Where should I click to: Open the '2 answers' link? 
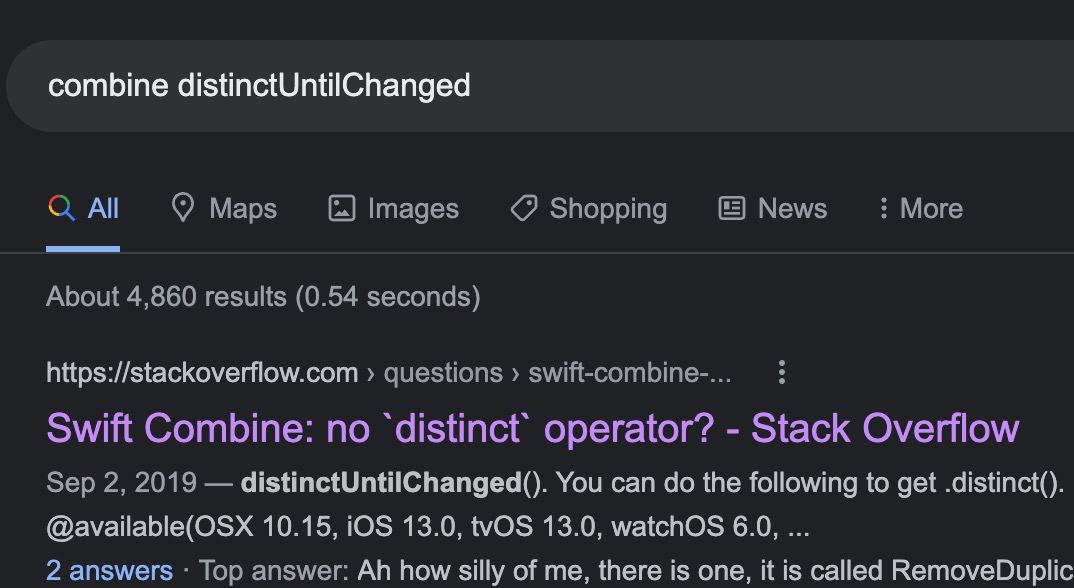pyautogui.click(x=110, y=571)
